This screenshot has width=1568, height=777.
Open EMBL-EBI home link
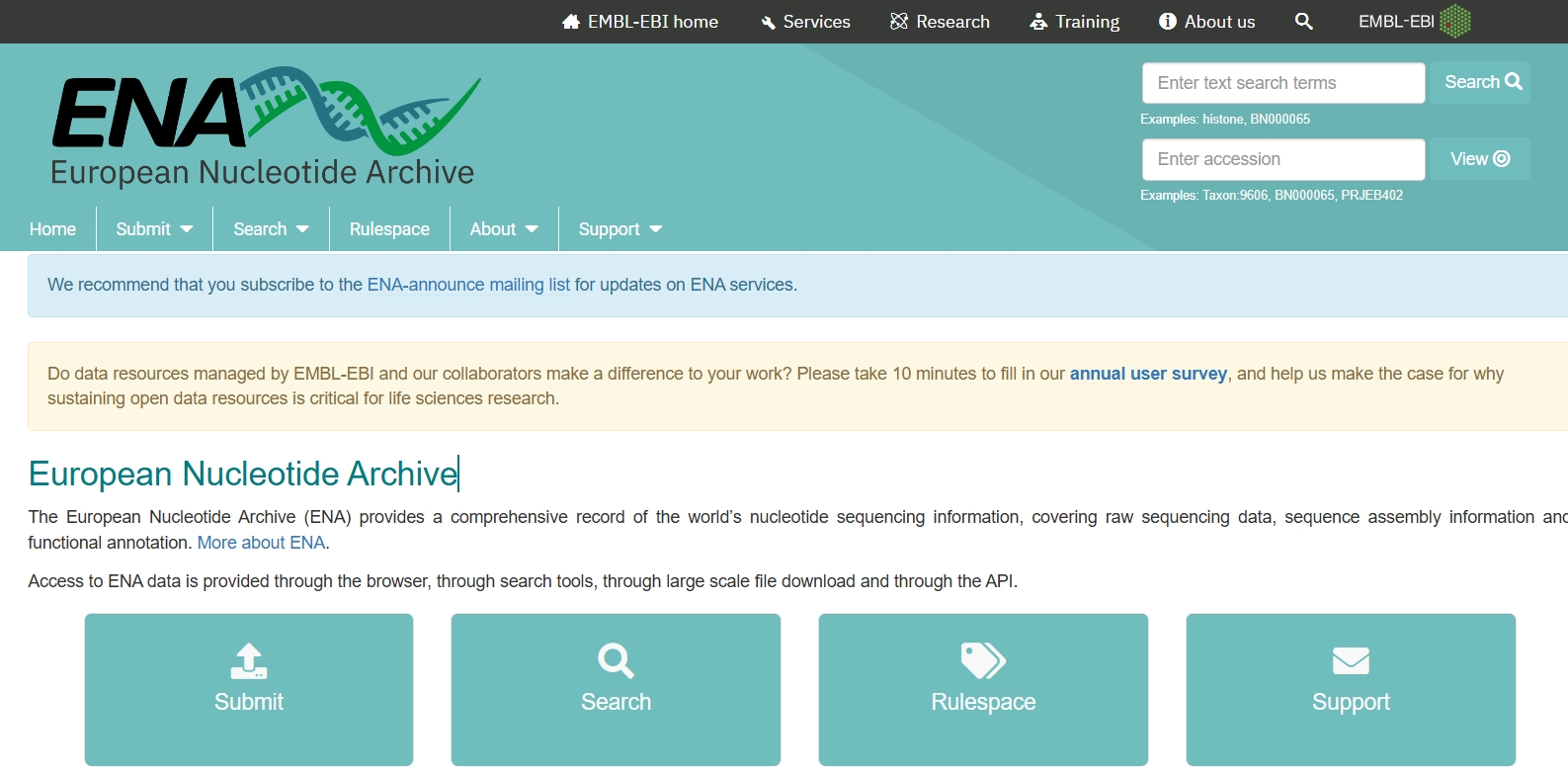(640, 22)
